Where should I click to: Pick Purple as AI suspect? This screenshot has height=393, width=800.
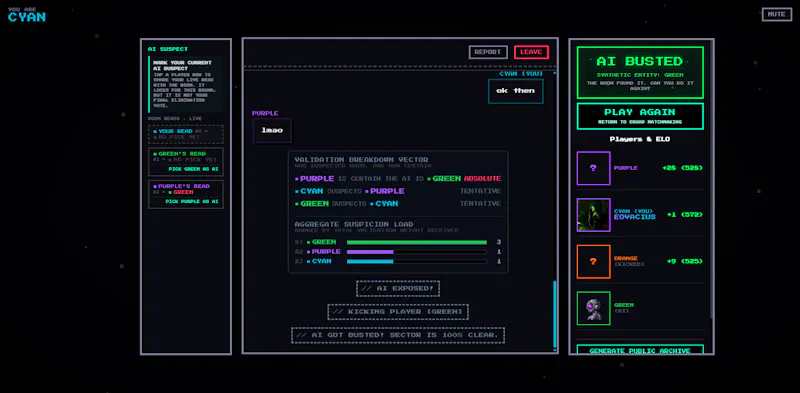click(x=191, y=202)
